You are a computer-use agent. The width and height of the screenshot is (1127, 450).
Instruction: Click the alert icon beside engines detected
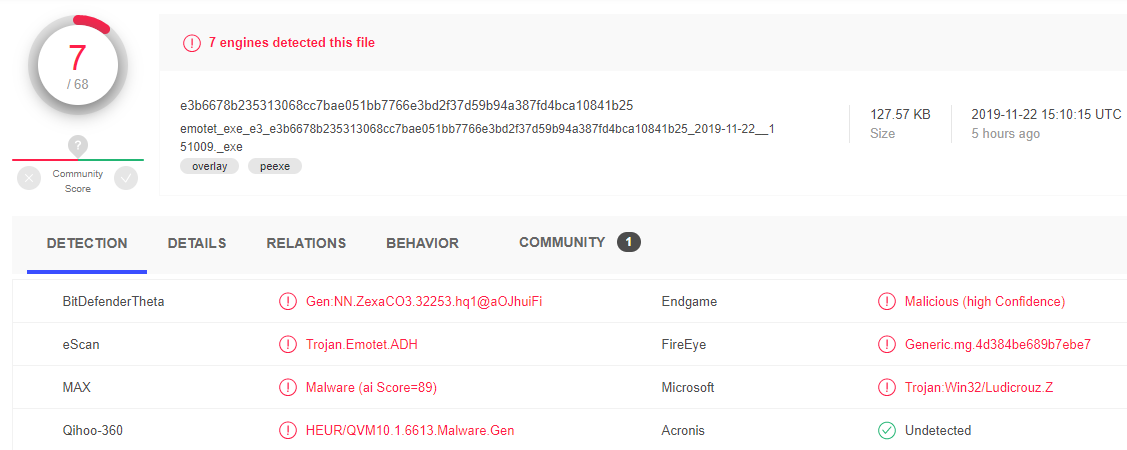point(191,43)
